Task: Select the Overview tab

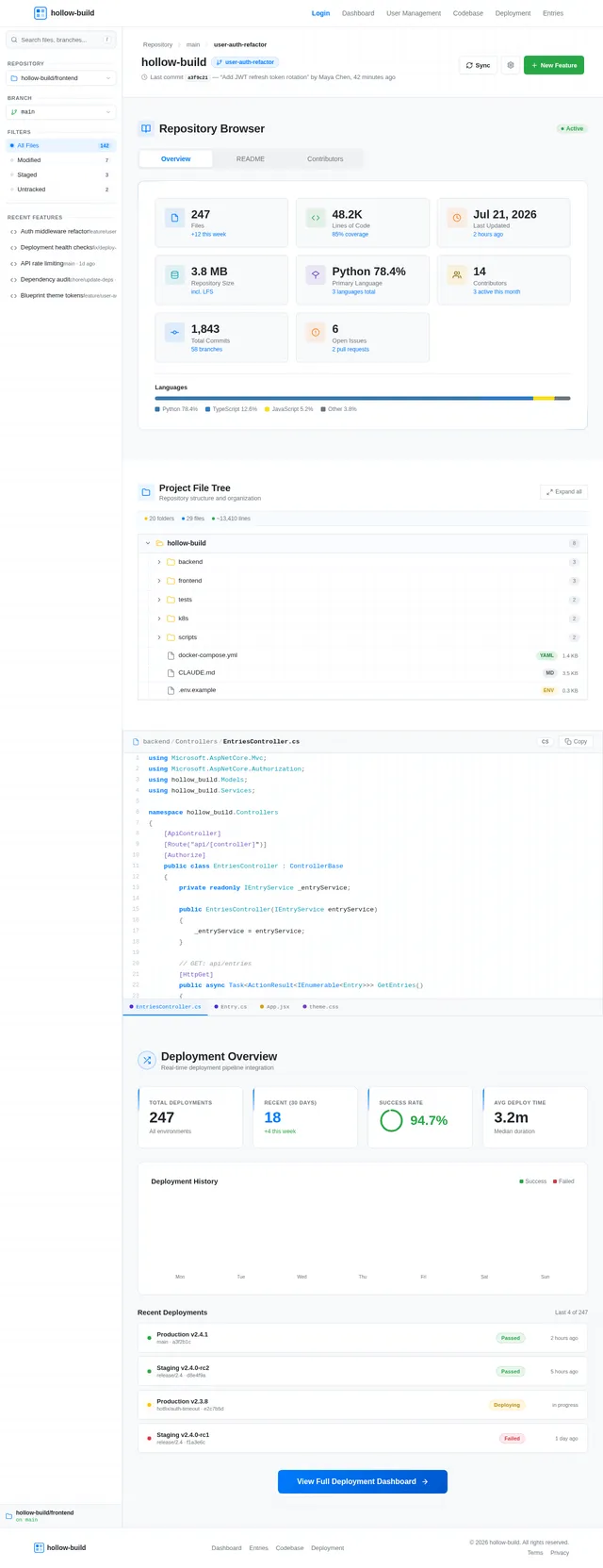Action: 176,159
